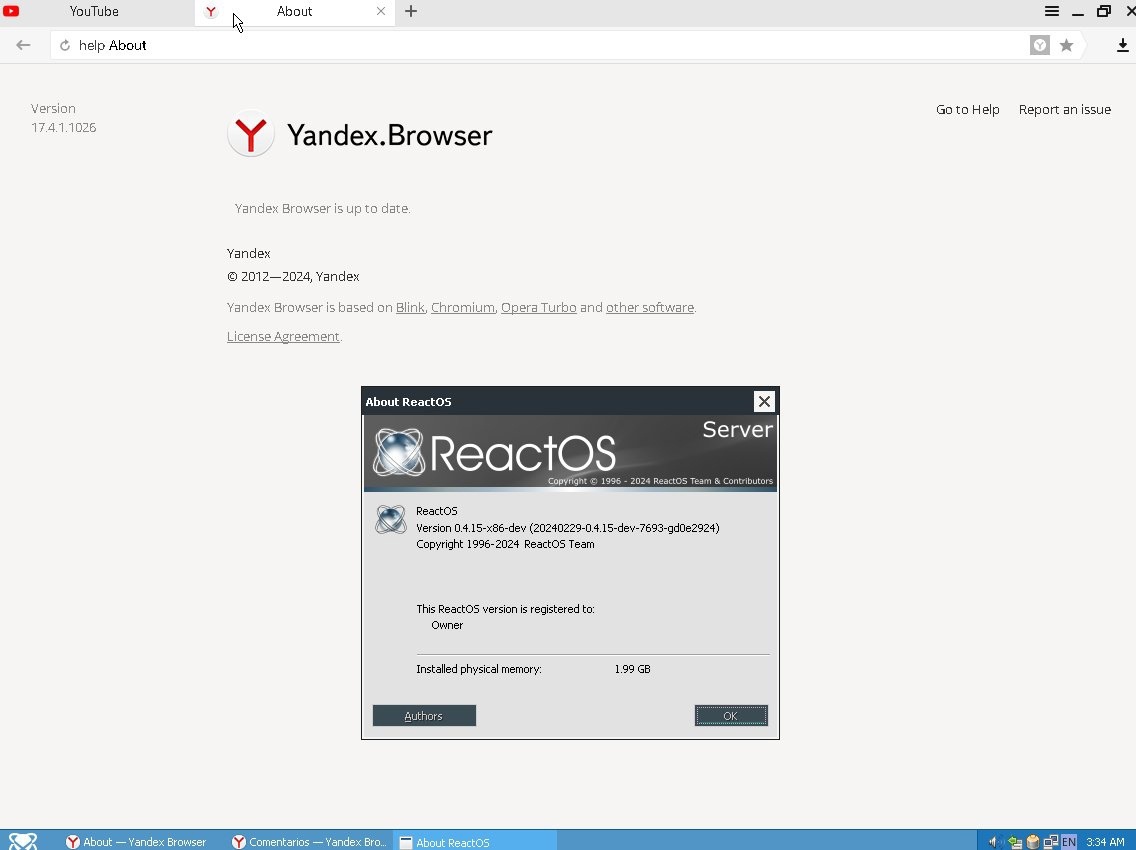Click the 'Yandex Browser is up to date.' text
The height and width of the screenshot is (850, 1136).
pyautogui.click(x=322, y=209)
